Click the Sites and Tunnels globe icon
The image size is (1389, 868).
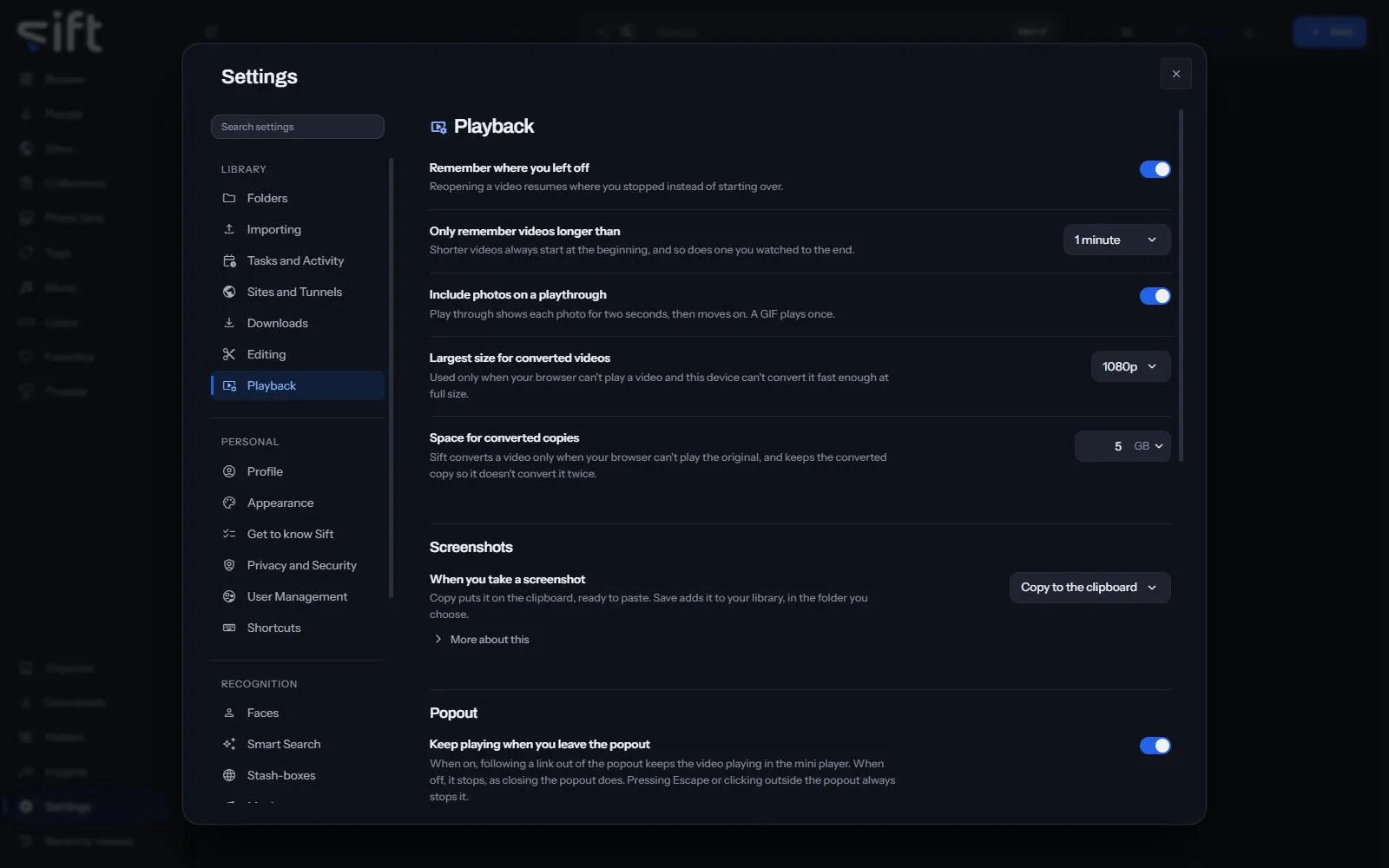pyautogui.click(x=229, y=292)
